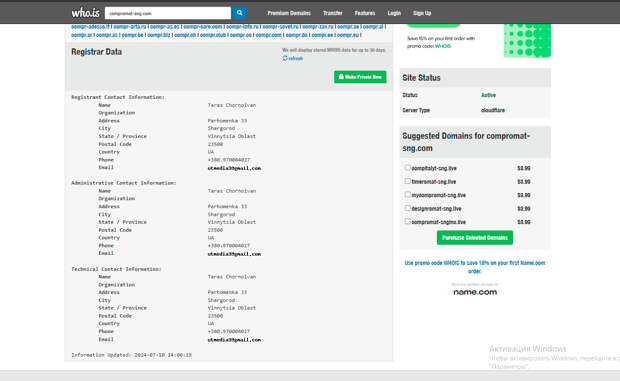Open the compr.be link
Image resolution: width=620 pixels, height=381 pixels.
click(132, 35)
